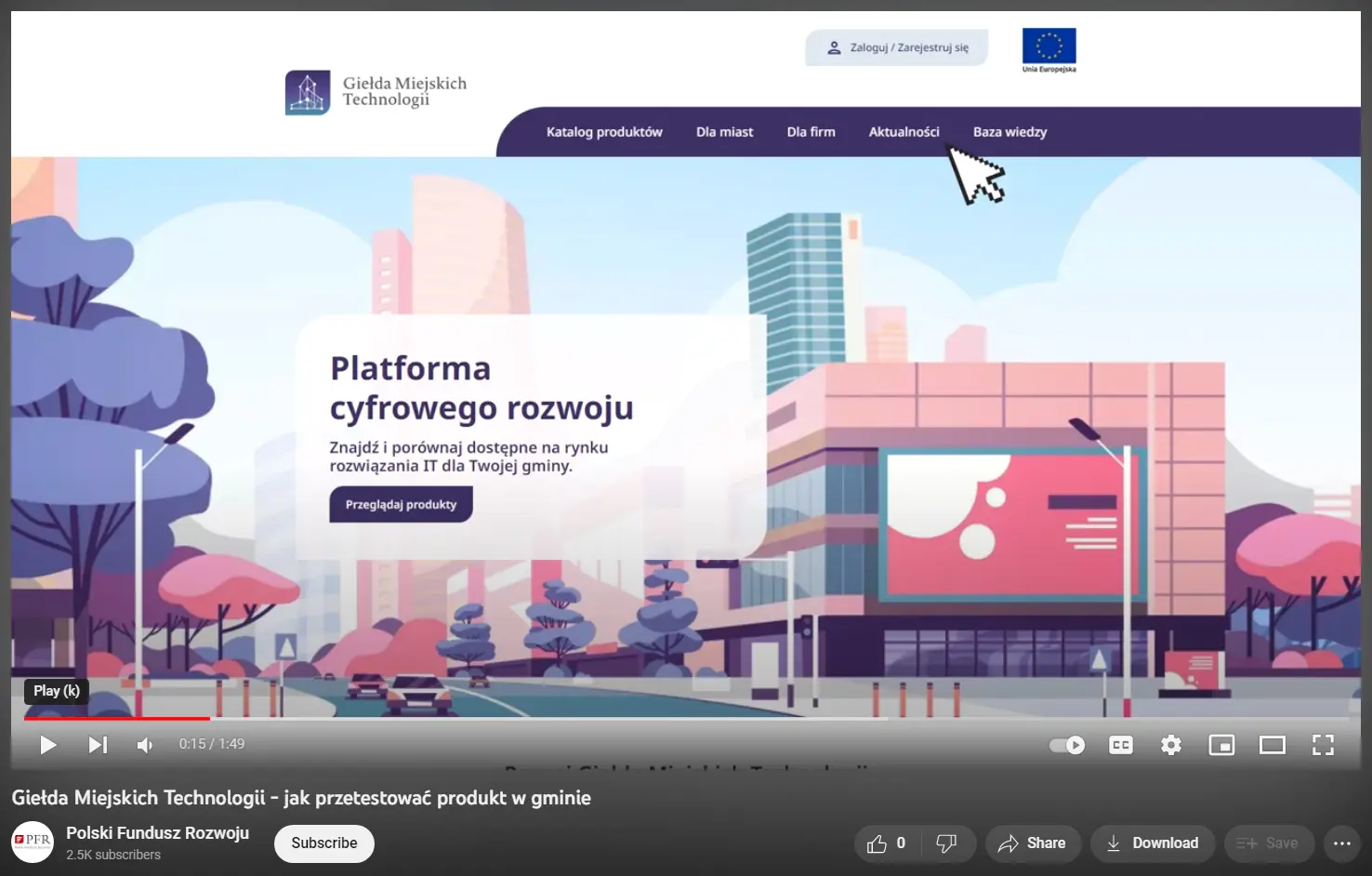Click the Platforma cyfrowego rozwoju heading

482,388
